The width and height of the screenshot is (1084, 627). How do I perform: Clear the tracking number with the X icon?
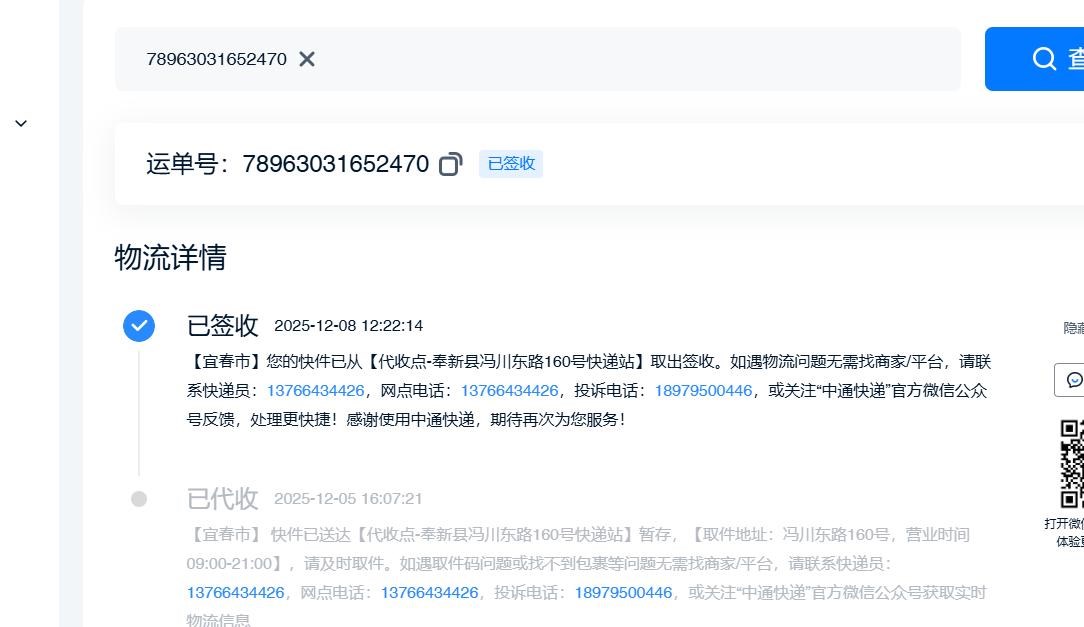[307, 59]
